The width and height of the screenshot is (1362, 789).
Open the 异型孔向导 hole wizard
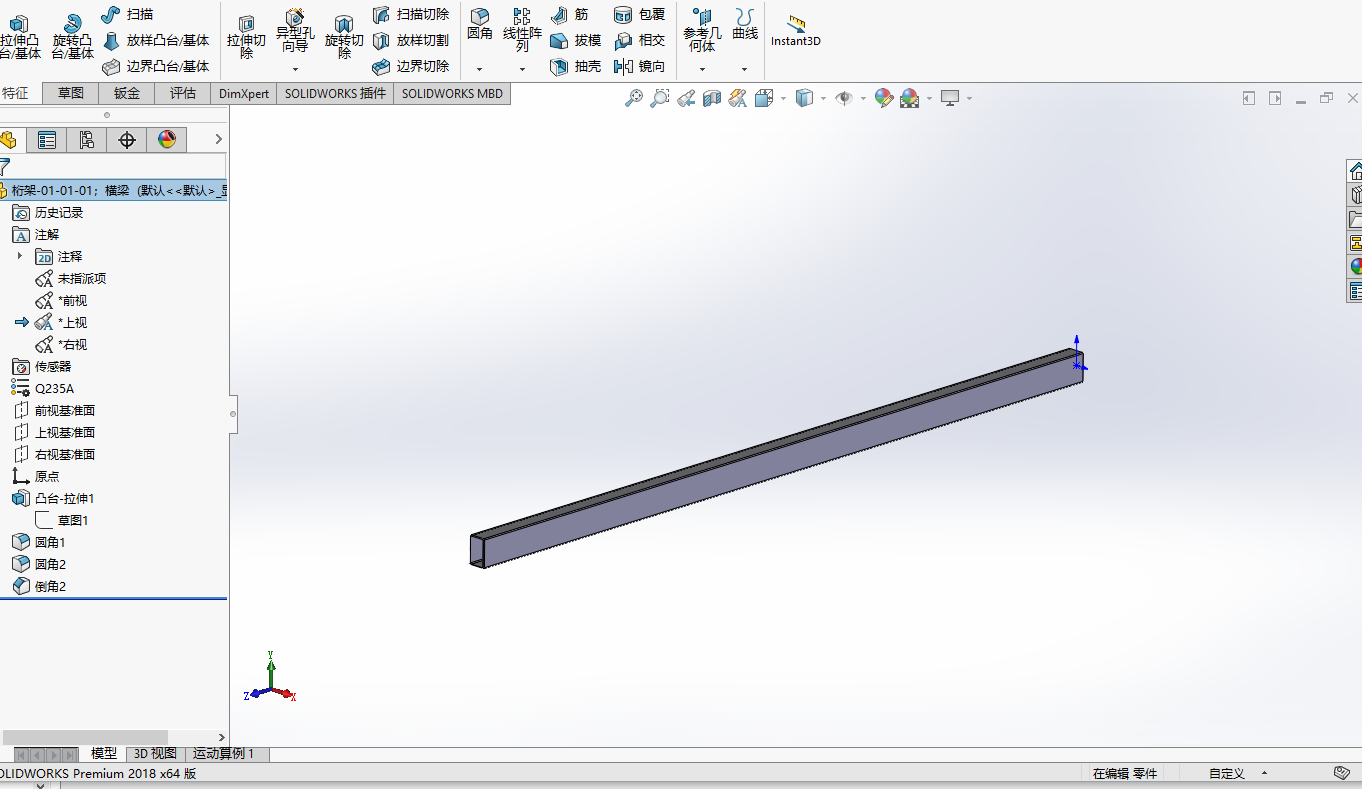295,31
